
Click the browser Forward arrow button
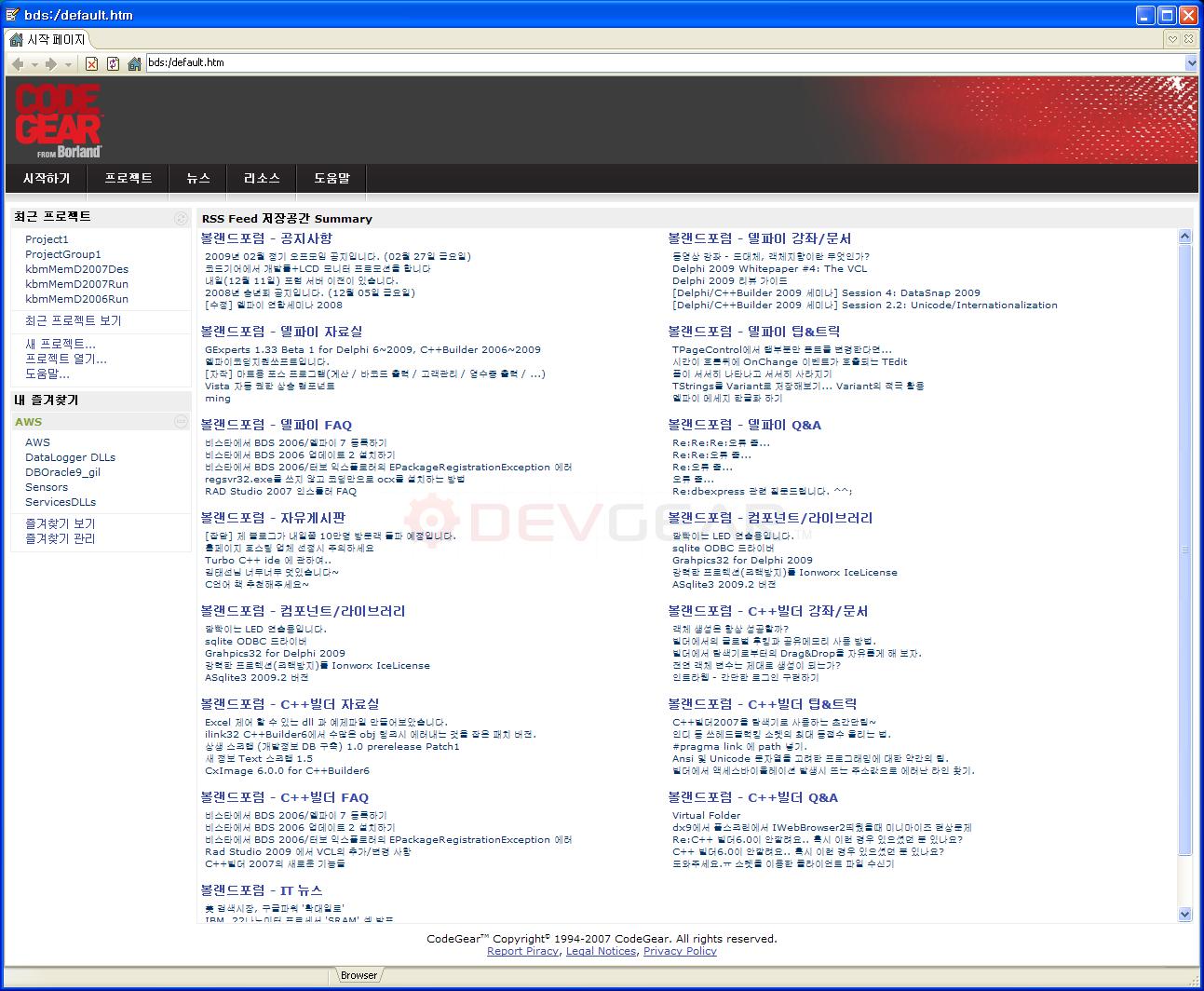tap(51, 63)
